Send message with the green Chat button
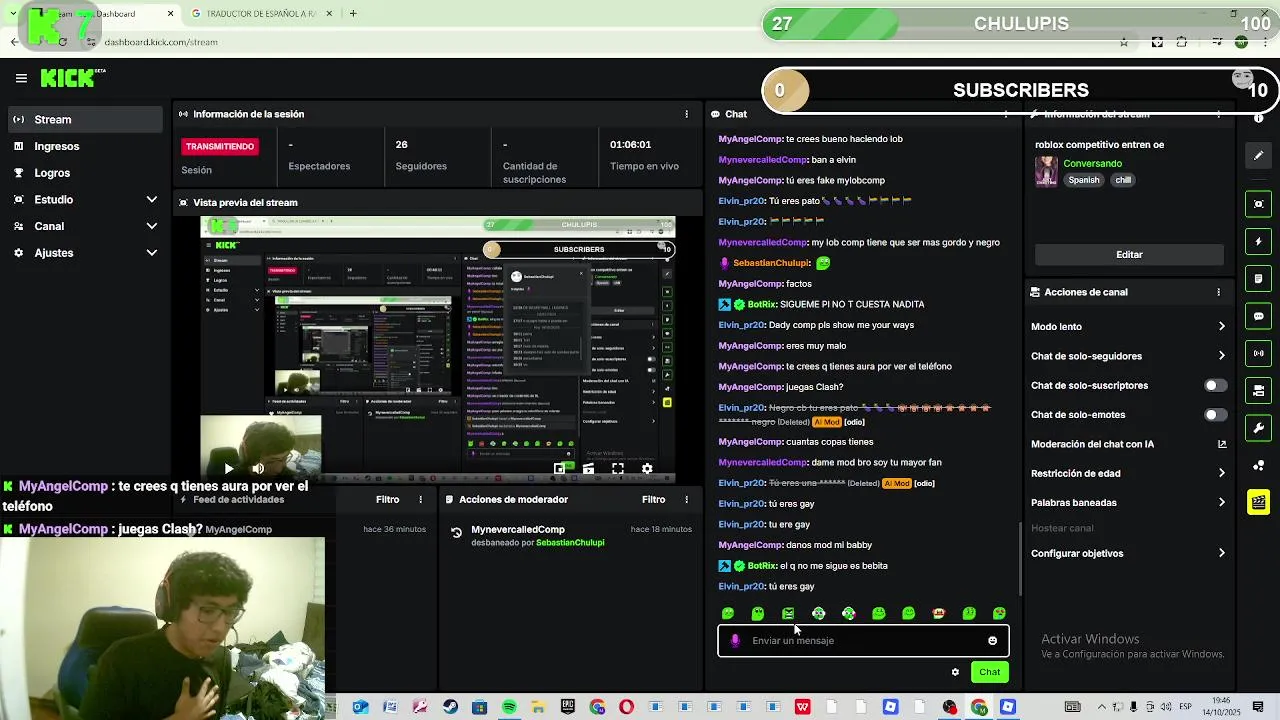The height and width of the screenshot is (720, 1280). (x=989, y=672)
